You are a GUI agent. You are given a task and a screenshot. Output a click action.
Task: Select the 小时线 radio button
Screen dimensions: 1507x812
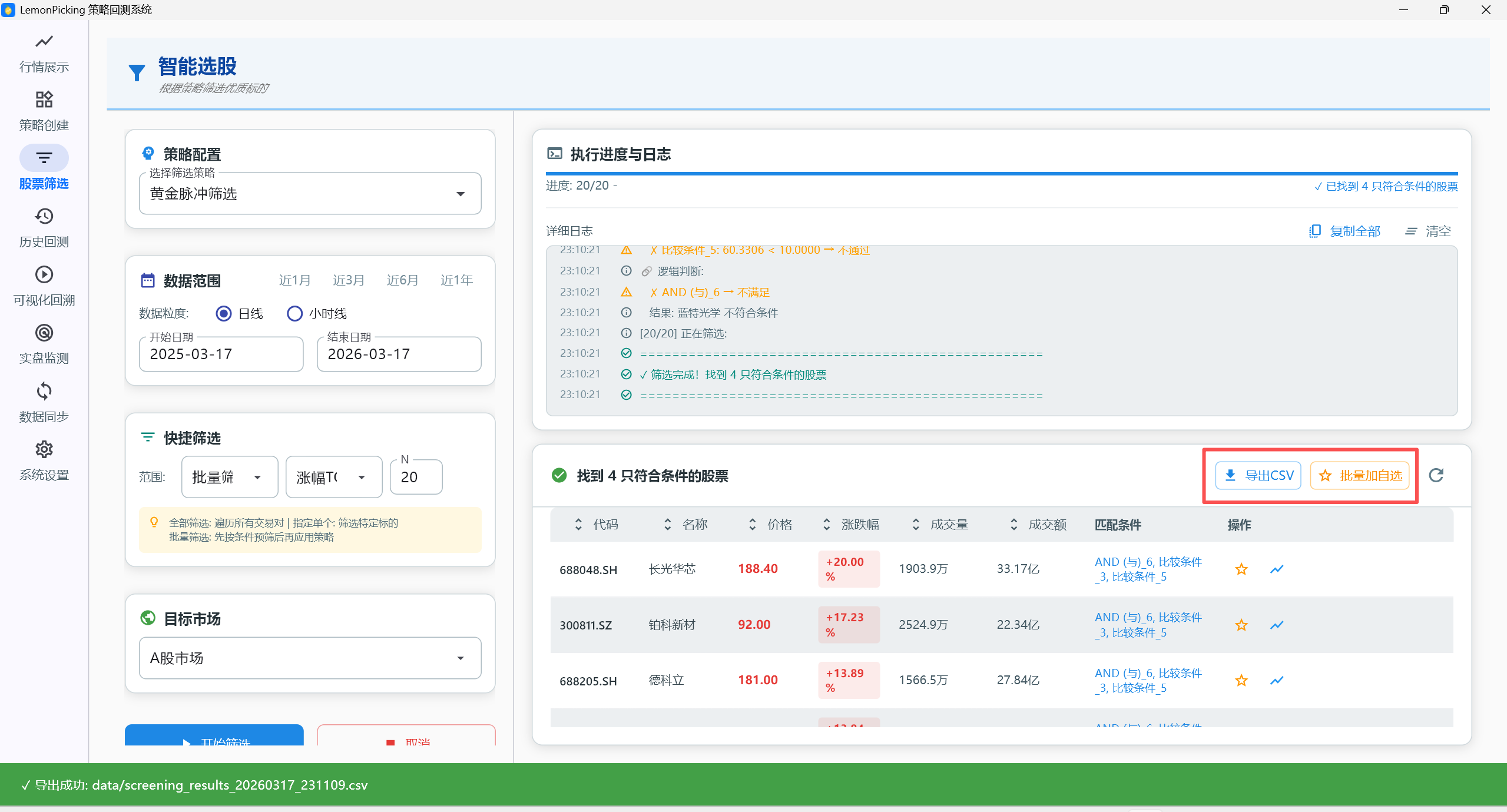coord(294,313)
